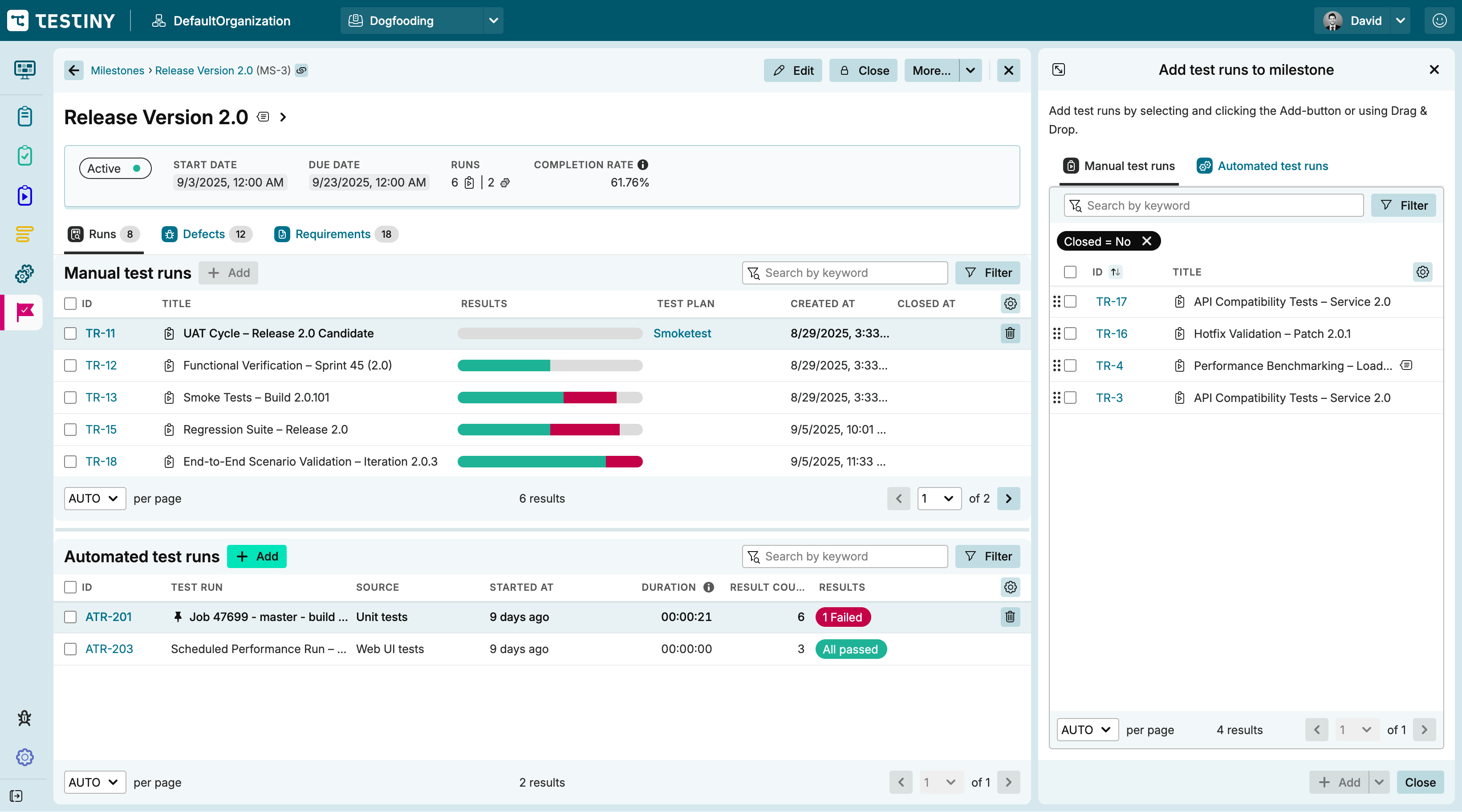This screenshot has height=812, width=1462.
Task: Click the Edit milestone button
Action: pos(792,70)
